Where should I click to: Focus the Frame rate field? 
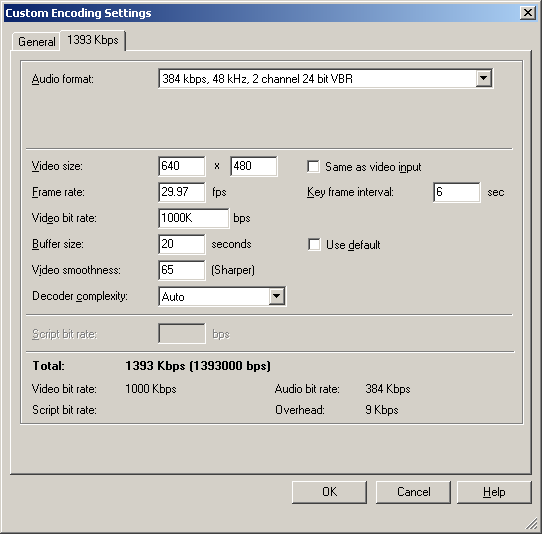pyautogui.click(x=182, y=192)
